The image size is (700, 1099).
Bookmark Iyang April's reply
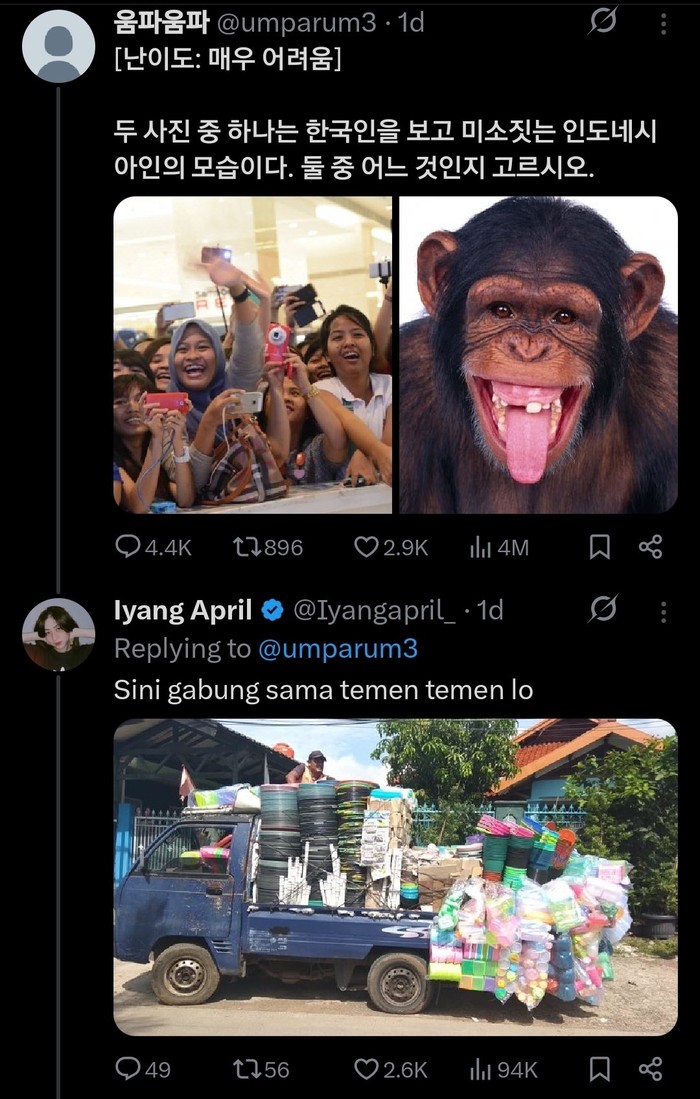coord(599,1069)
